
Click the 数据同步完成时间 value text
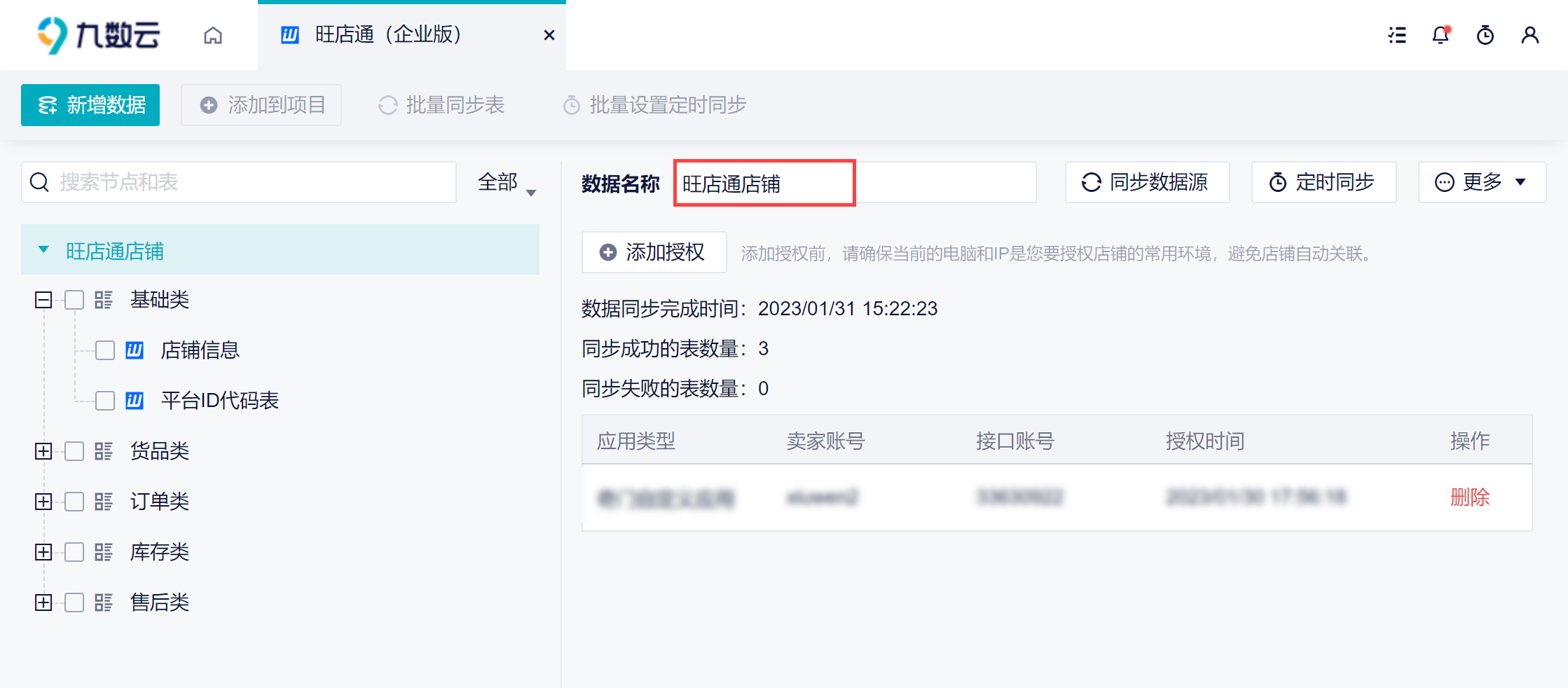[x=848, y=308]
